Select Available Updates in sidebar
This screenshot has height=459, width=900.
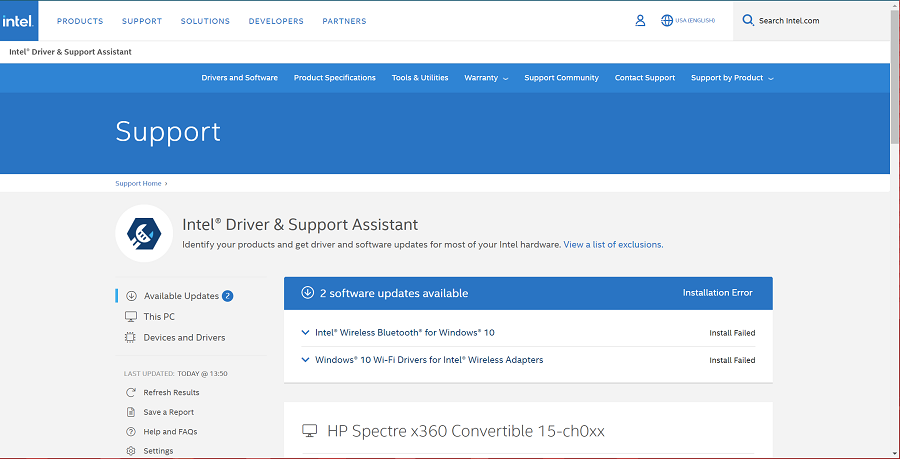(180, 296)
